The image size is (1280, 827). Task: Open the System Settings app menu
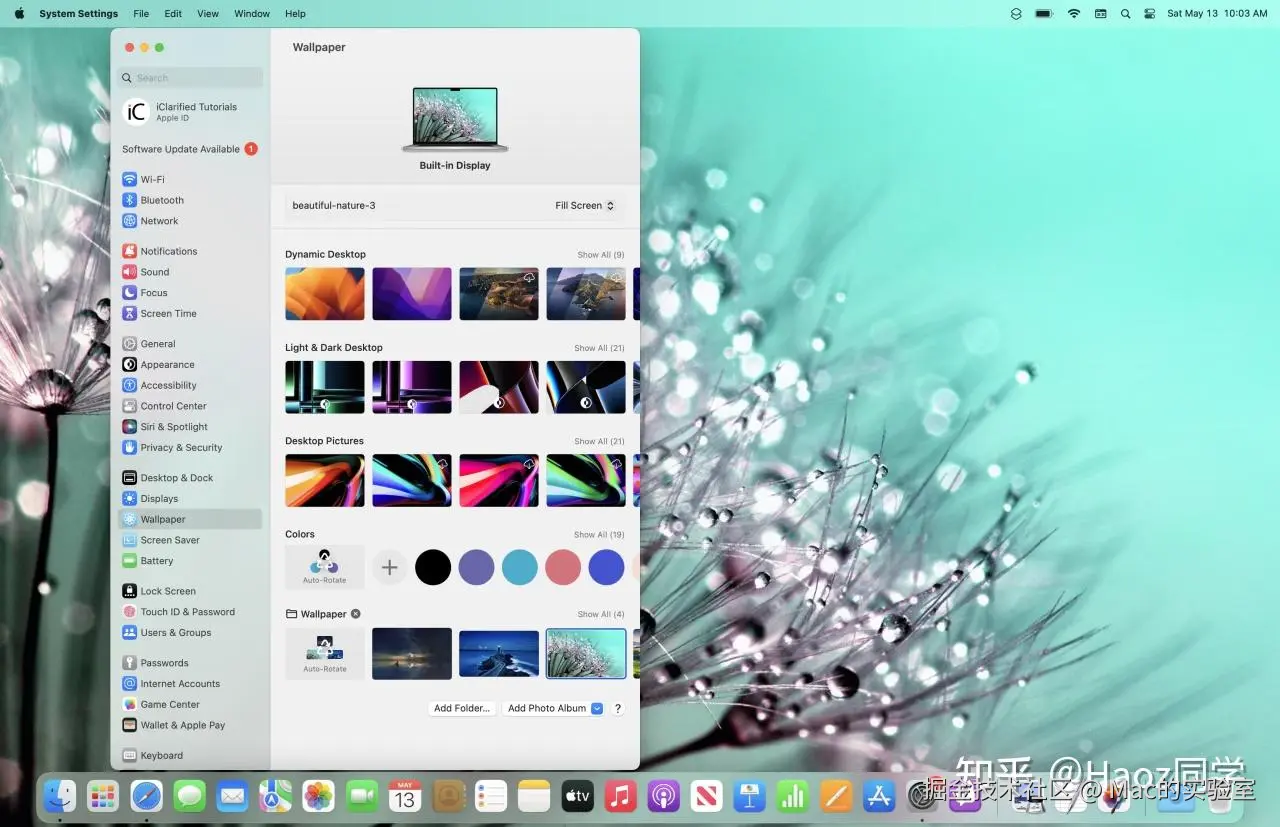pos(78,14)
